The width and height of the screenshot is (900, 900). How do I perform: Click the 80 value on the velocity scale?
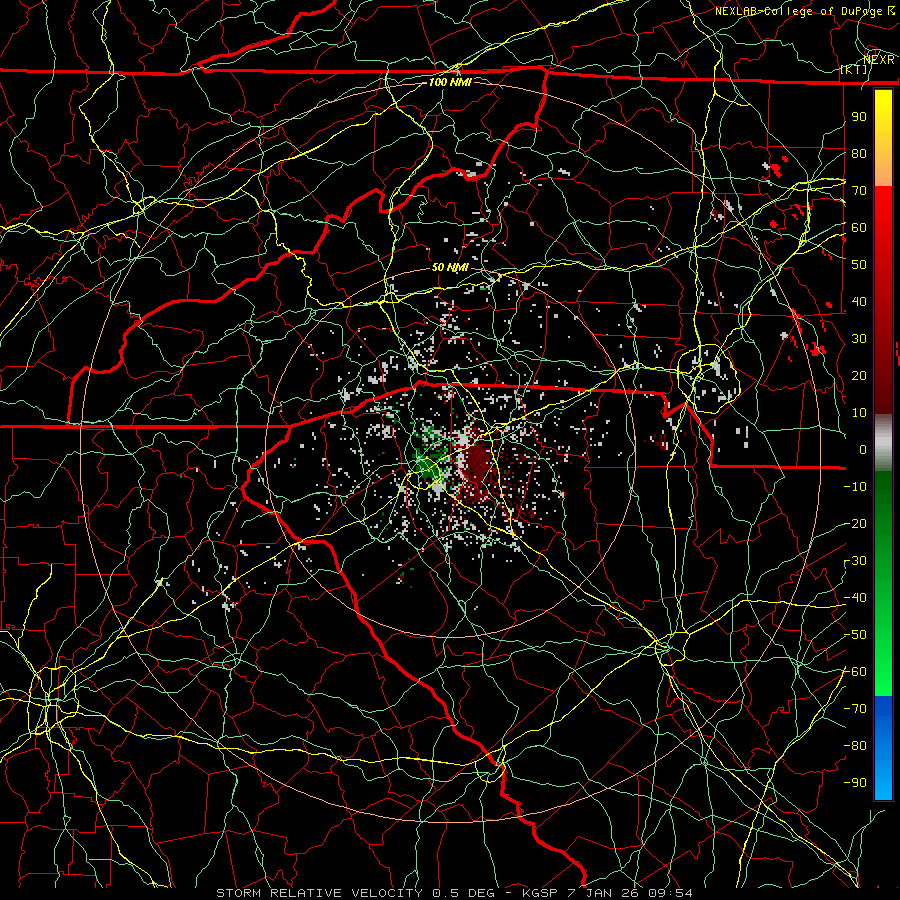coord(859,153)
